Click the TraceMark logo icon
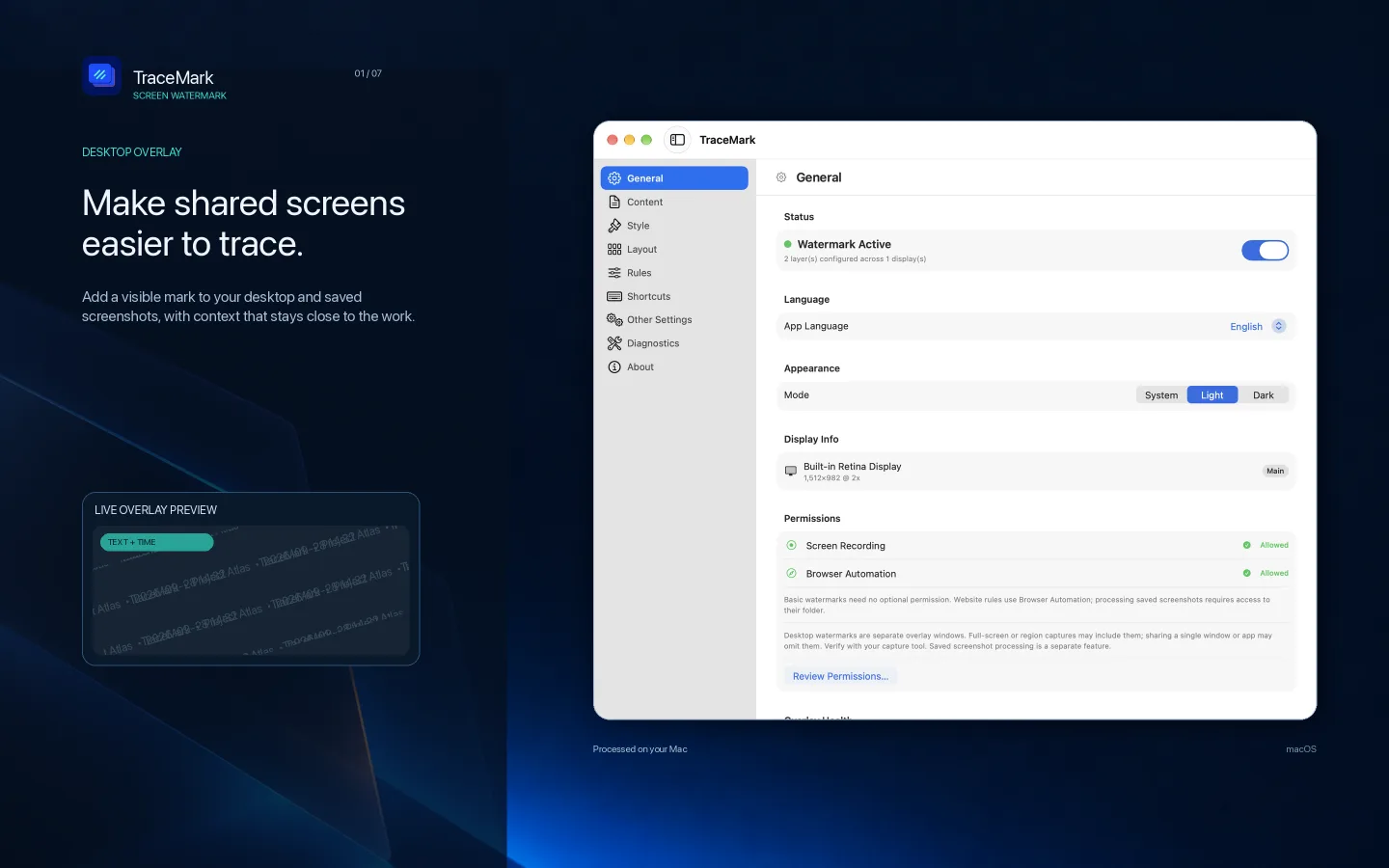This screenshot has height=868, width=1389. pos(101,75)
